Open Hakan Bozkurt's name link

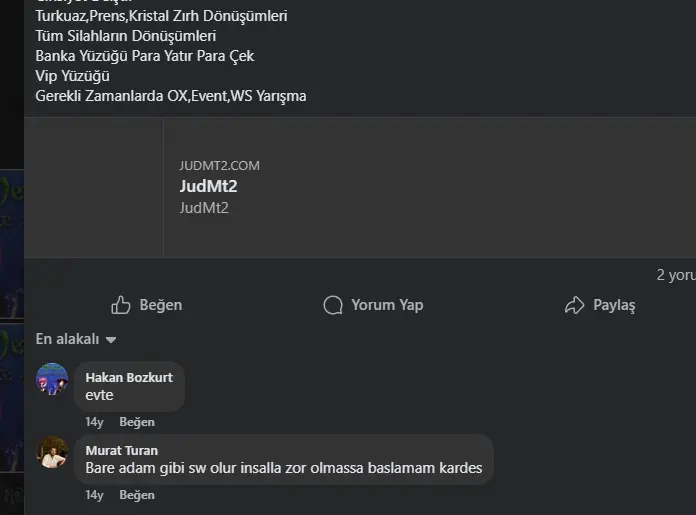[129, 377]
